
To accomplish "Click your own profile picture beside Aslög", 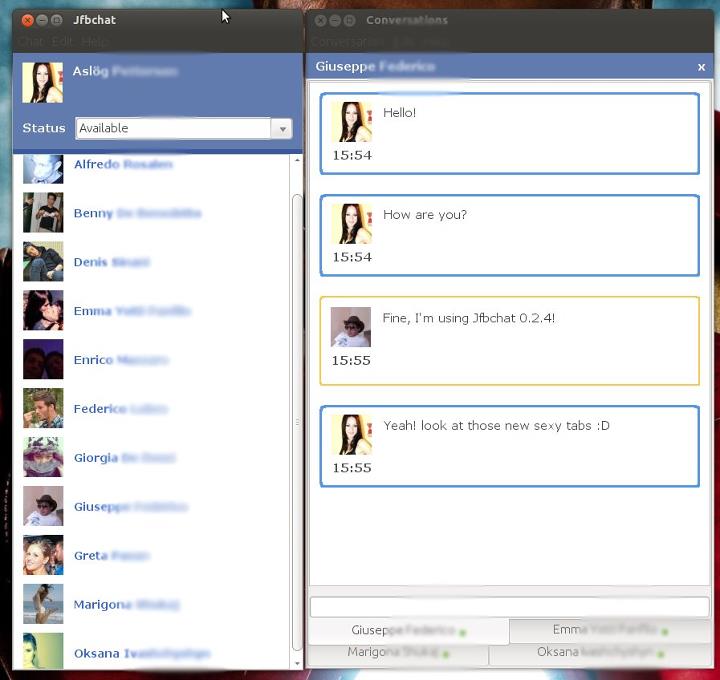I will [x=43, y=83].
